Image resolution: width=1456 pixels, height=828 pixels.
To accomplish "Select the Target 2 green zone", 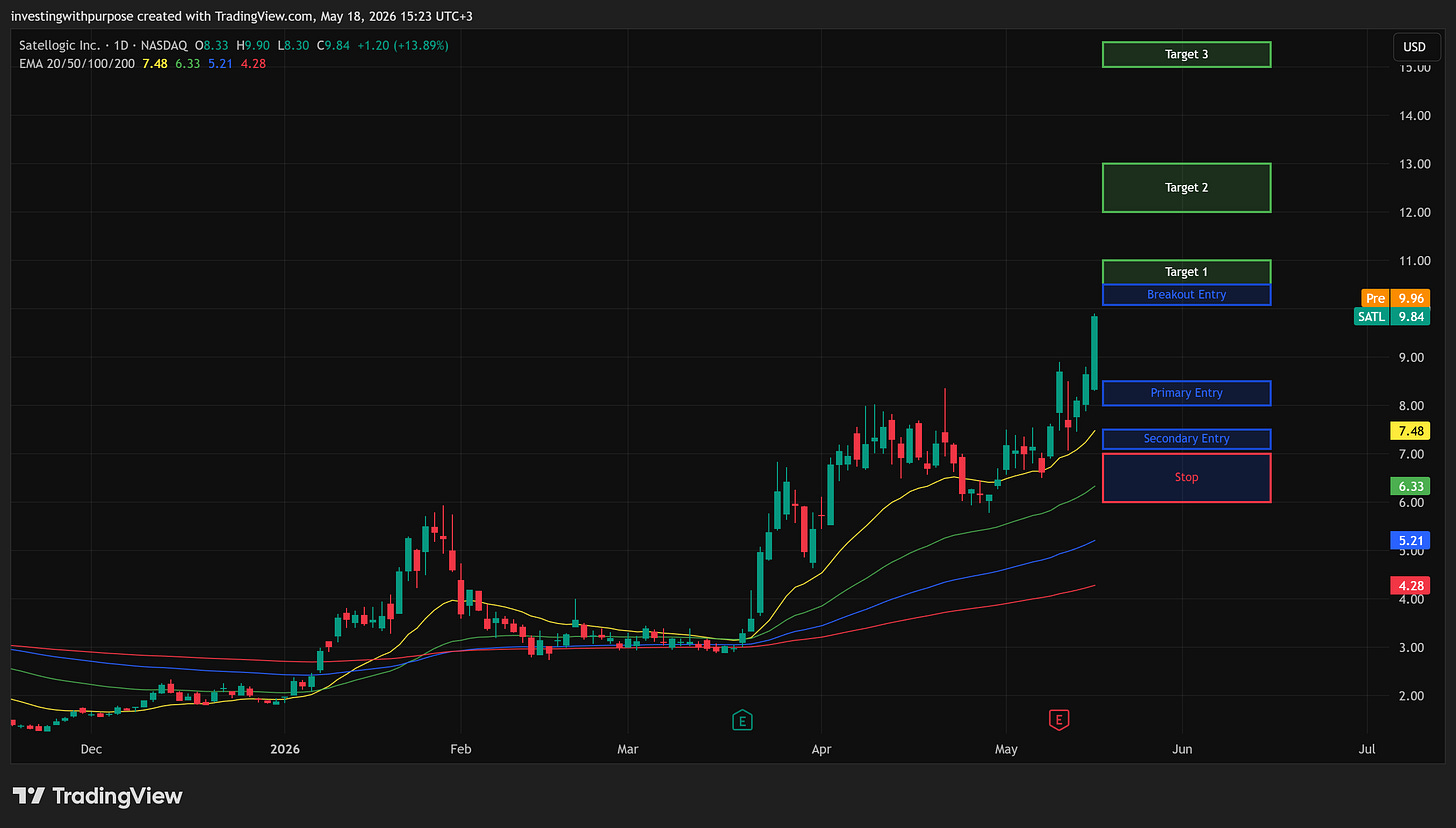I will point(1186,187).
